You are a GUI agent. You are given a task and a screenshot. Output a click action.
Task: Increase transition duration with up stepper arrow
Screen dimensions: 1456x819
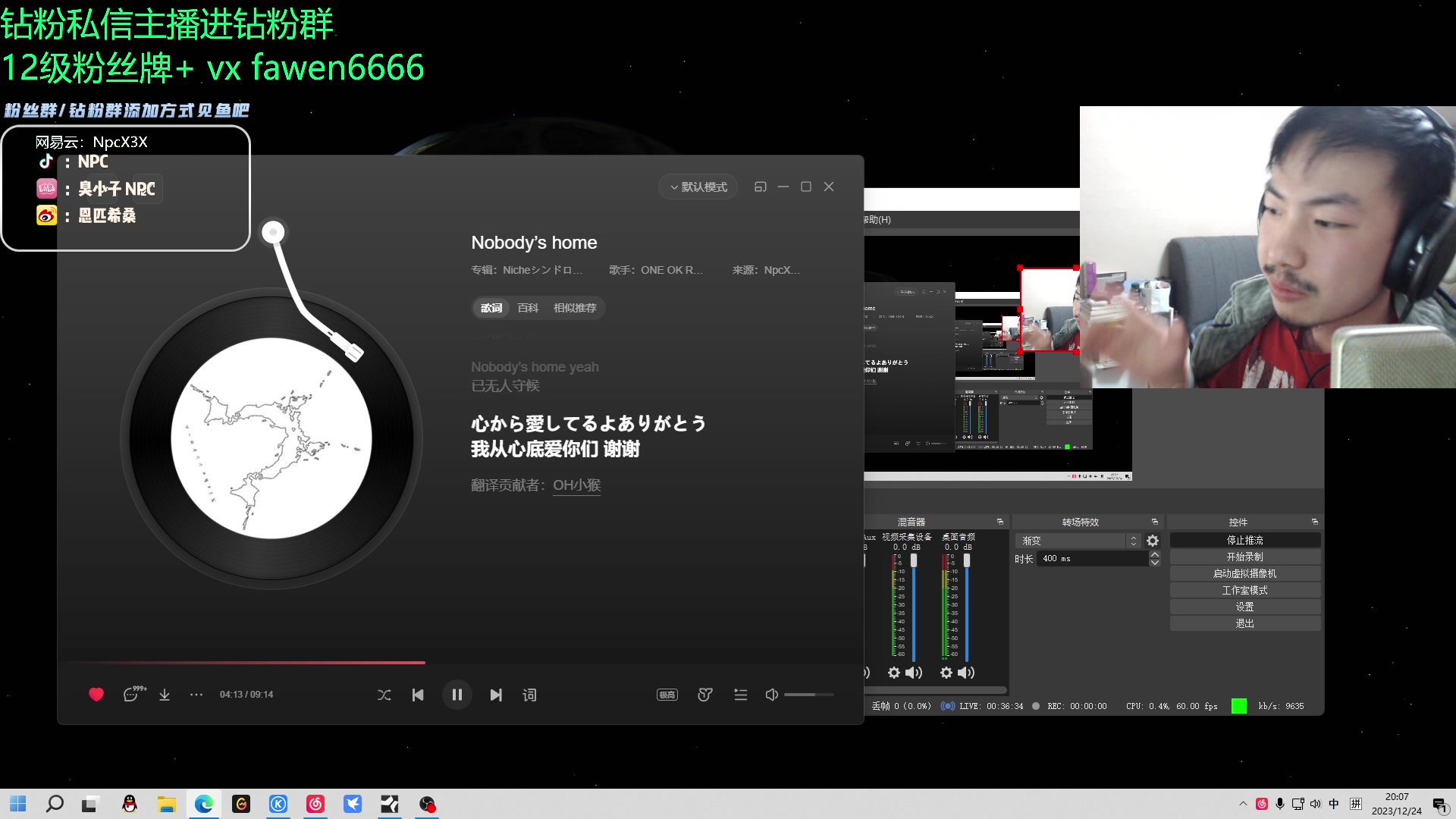click(x=1156, y=554)
